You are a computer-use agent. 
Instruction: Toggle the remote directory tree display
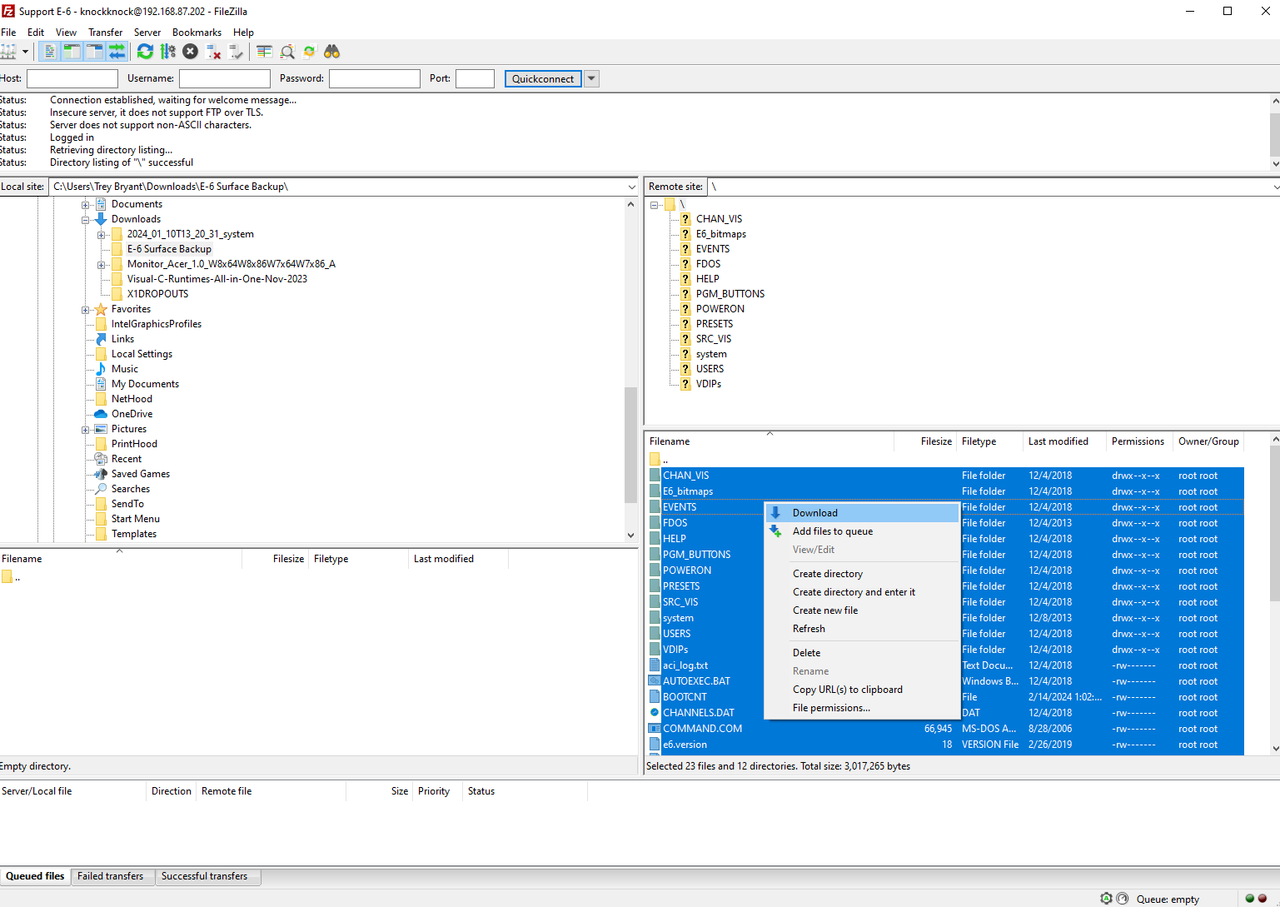click(x=95, y=51)
